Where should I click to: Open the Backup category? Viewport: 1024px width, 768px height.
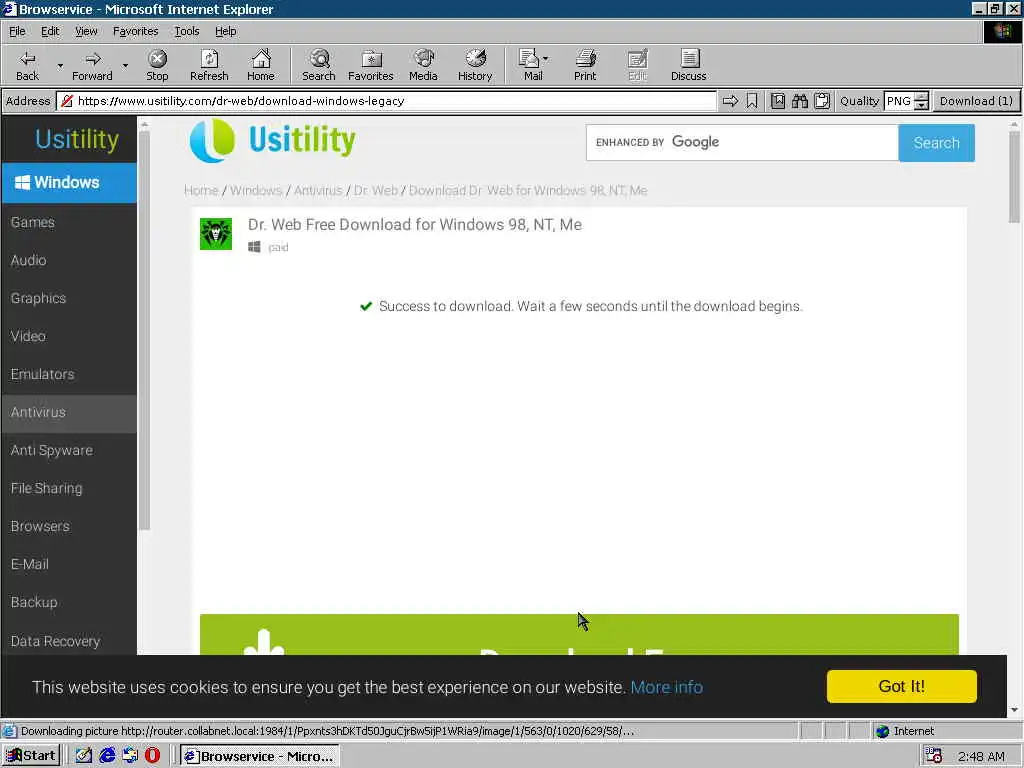click(69, 601)
